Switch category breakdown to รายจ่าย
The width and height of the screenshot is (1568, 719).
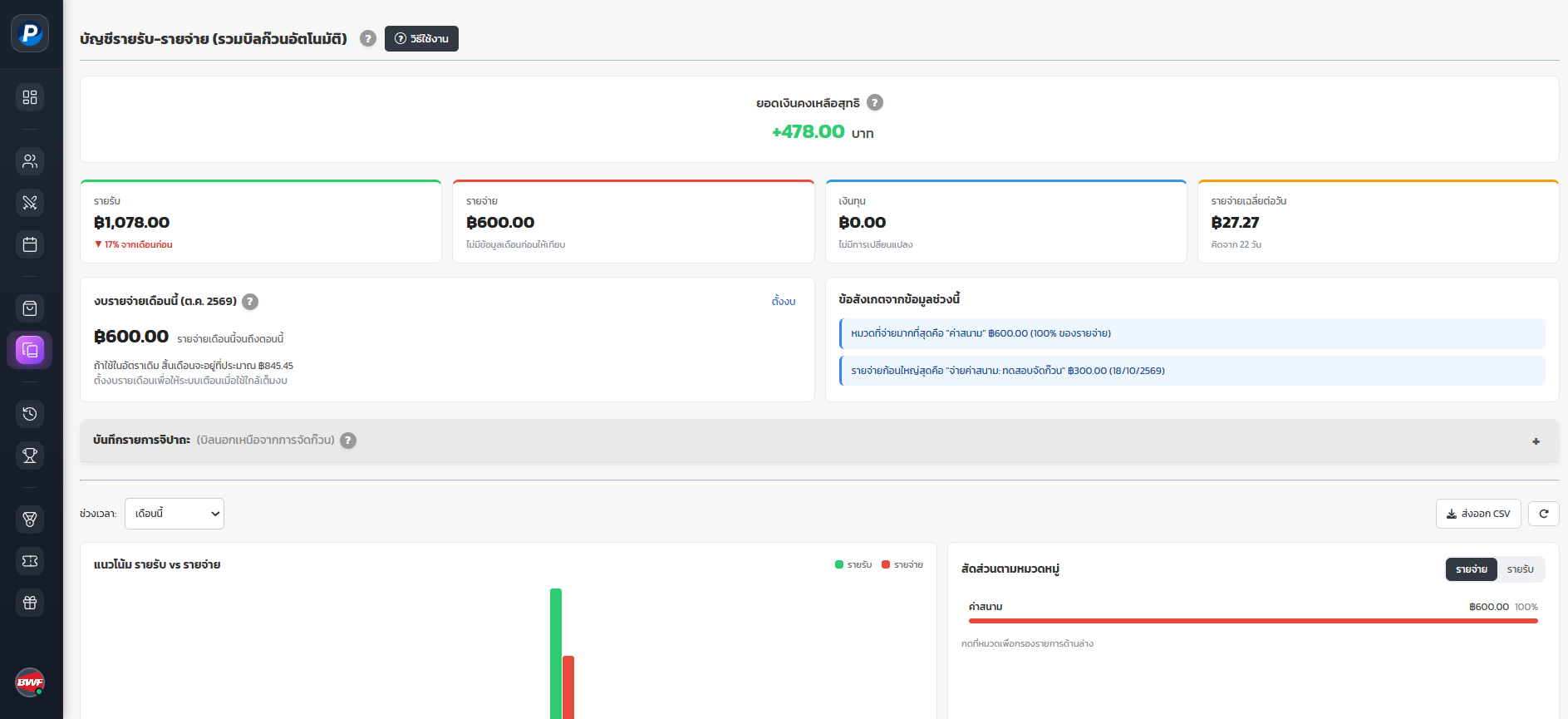pos(1471,569)
